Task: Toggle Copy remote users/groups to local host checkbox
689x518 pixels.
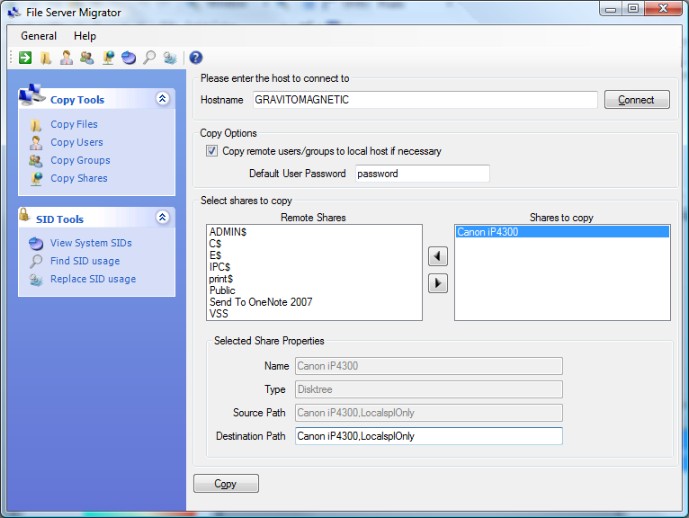Action: [x=212, y=152]
